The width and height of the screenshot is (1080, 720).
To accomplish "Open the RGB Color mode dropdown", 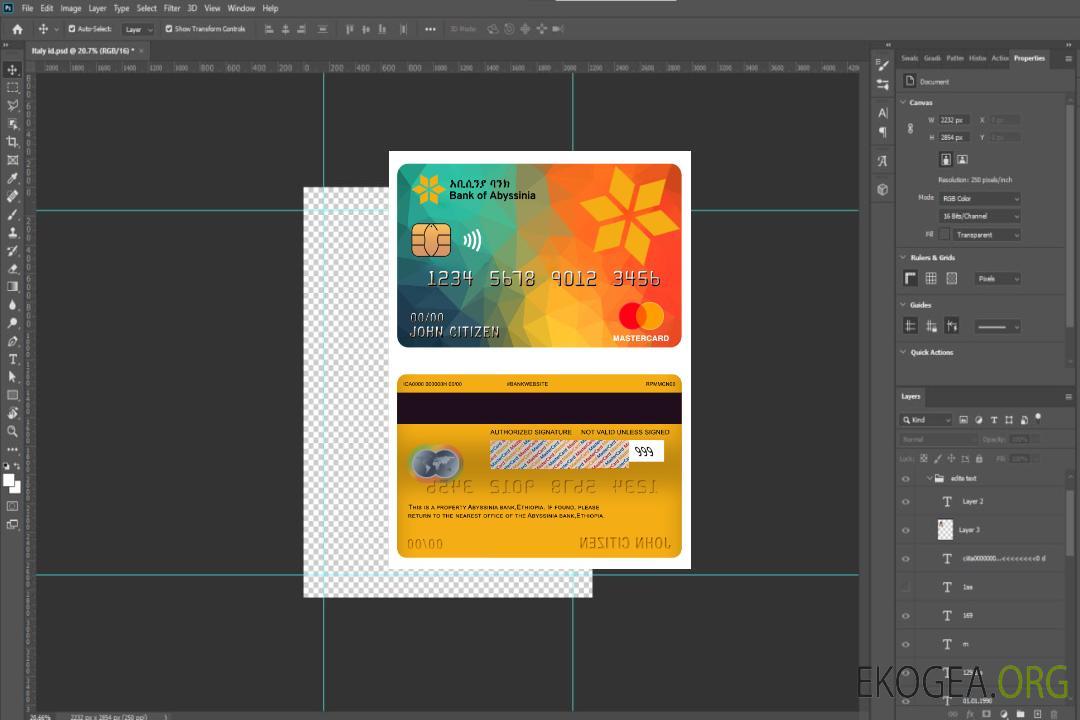I will (x=979, y=198).
